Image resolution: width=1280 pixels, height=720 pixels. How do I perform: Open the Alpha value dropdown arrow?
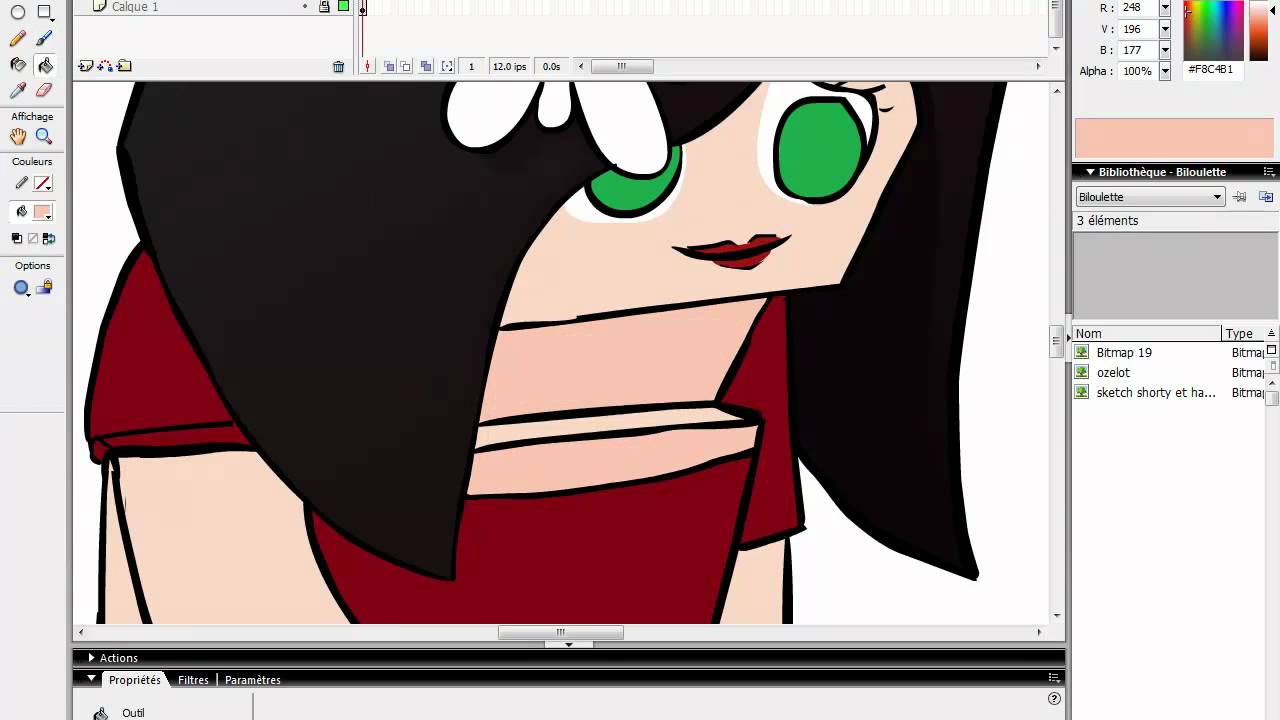pos(1165,71)
